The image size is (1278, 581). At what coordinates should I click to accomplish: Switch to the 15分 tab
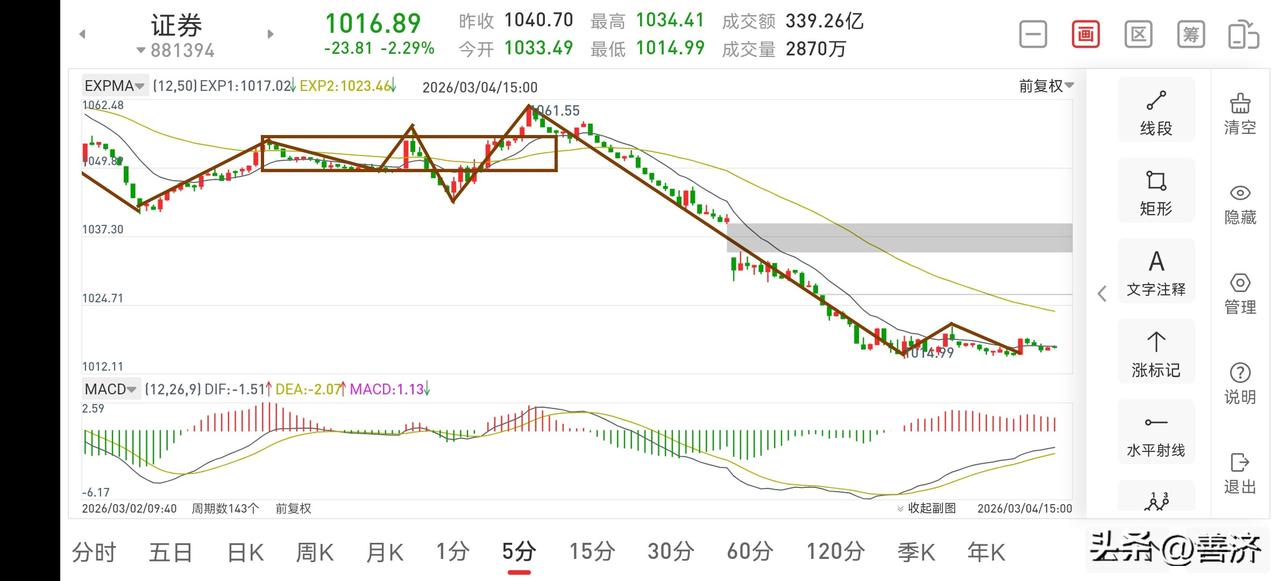click(591, 551)
